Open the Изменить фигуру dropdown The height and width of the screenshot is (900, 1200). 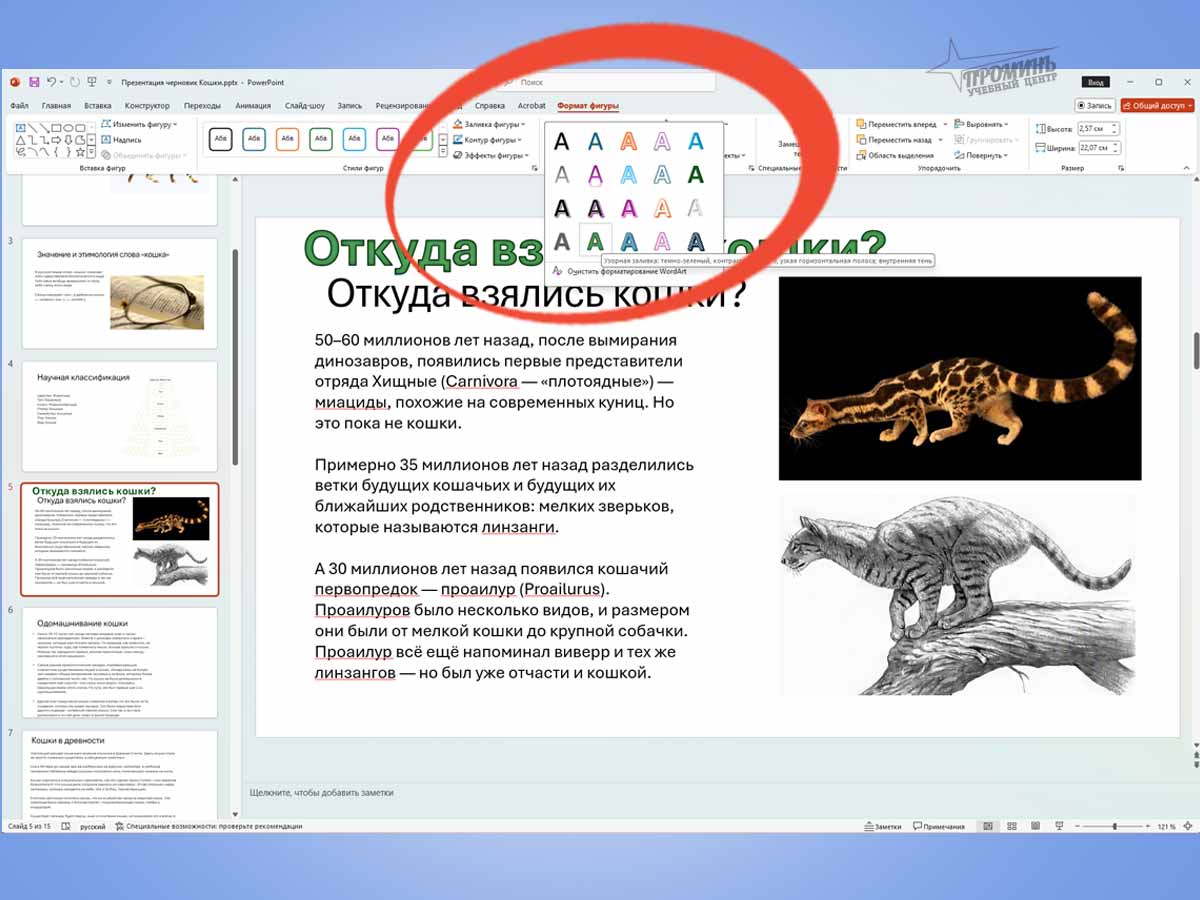coord(138,124)
